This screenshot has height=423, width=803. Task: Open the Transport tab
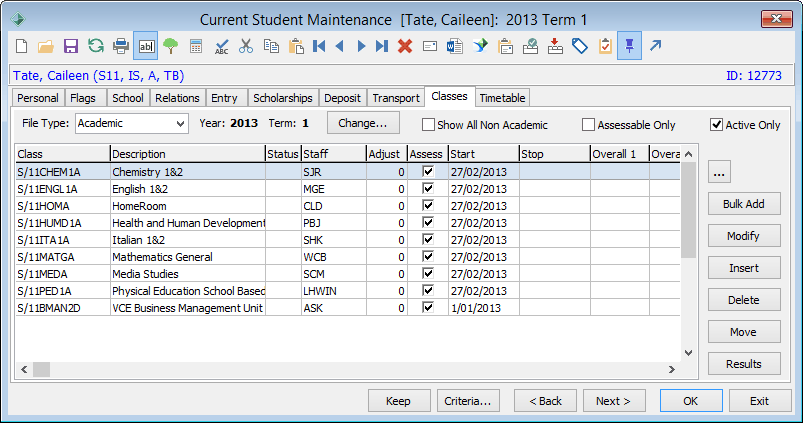tap(396, 98)
